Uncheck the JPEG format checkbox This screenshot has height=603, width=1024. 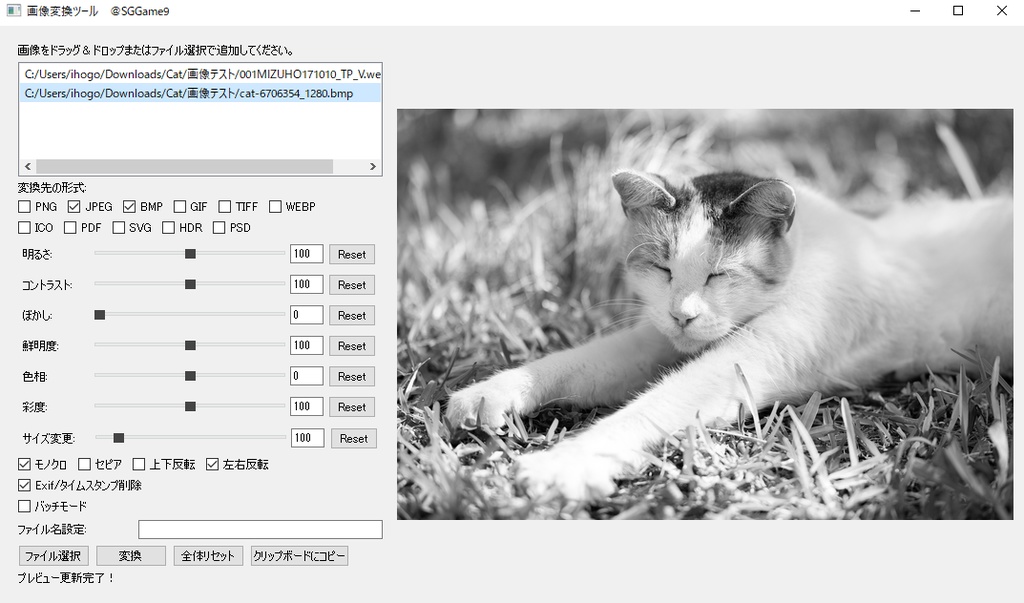tap(74, 207)
